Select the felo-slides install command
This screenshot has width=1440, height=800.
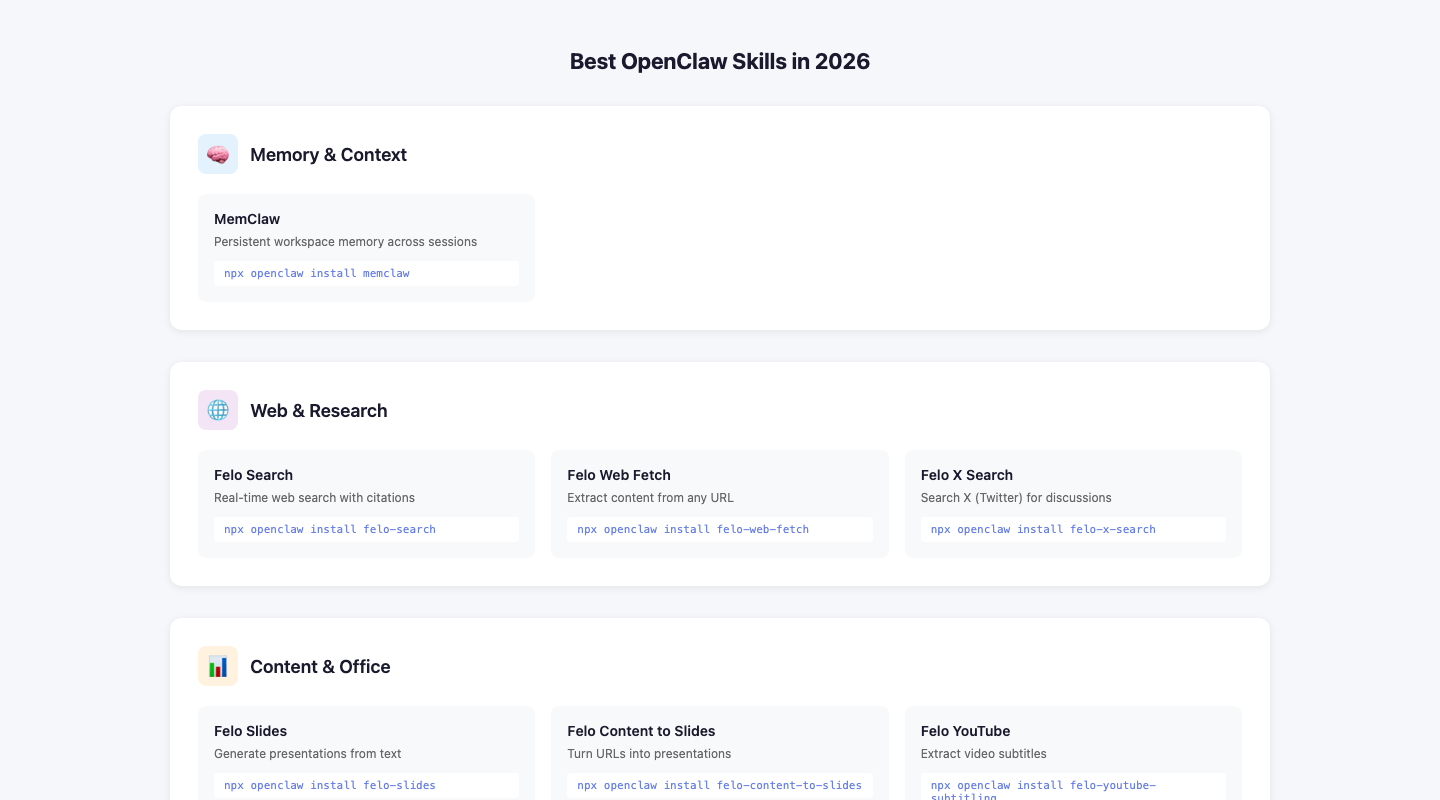[x=330, y=785]
